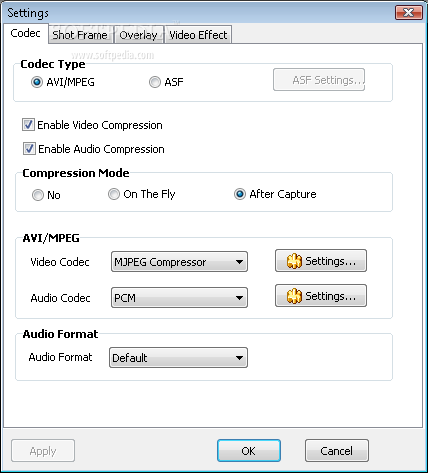428x473 pixels.
Task: Select the Codec tab
Action: pyautogui.click(x=26, y=33)
